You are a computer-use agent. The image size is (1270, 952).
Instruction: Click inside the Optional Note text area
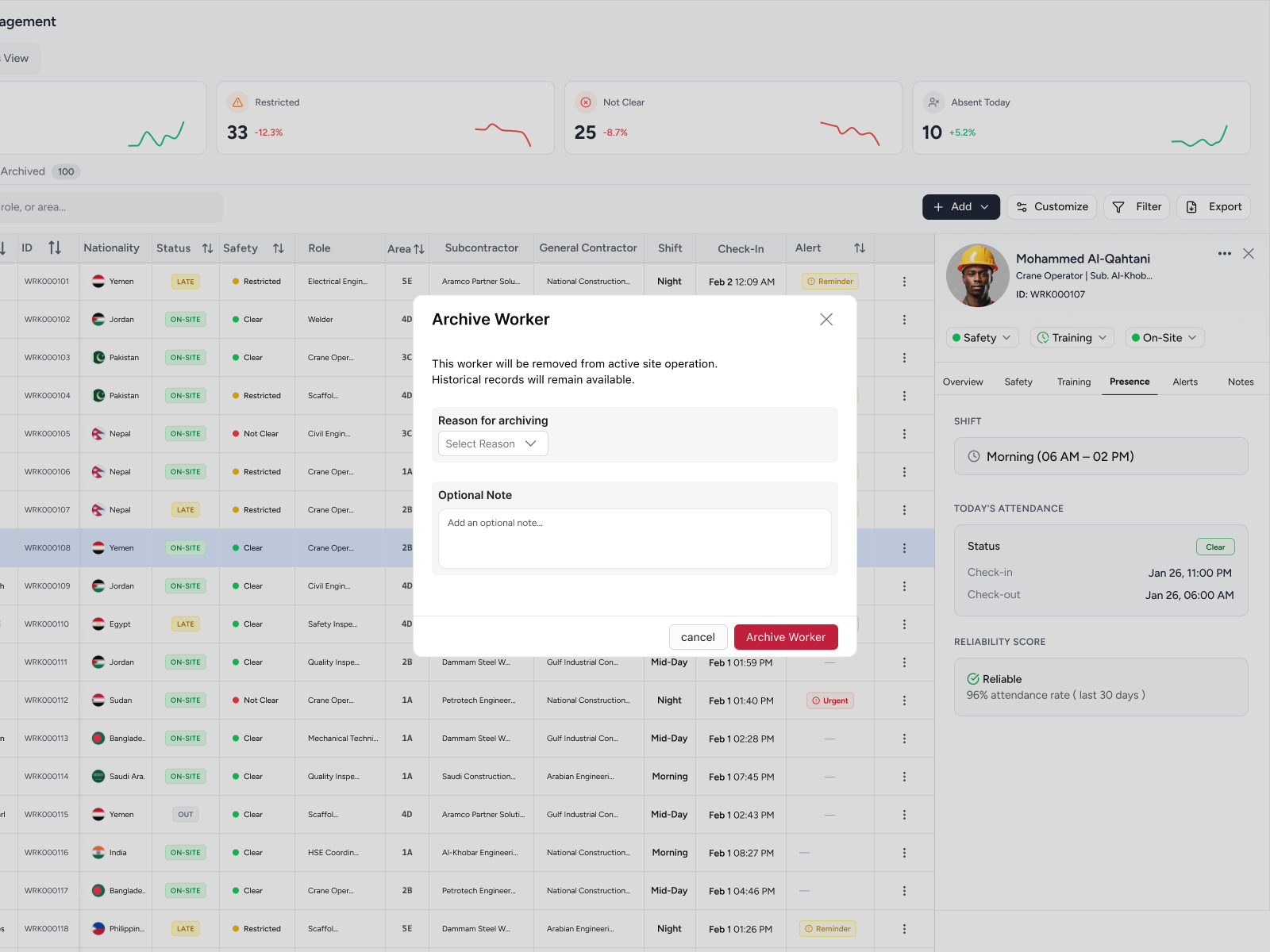click(x=633, y=539)
